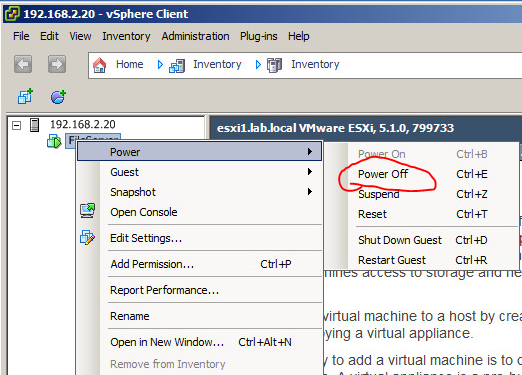The width and height of the screenshot is (522, 375).
Task: Click the Edit Settings pencil icon
Action: point(88,238)
